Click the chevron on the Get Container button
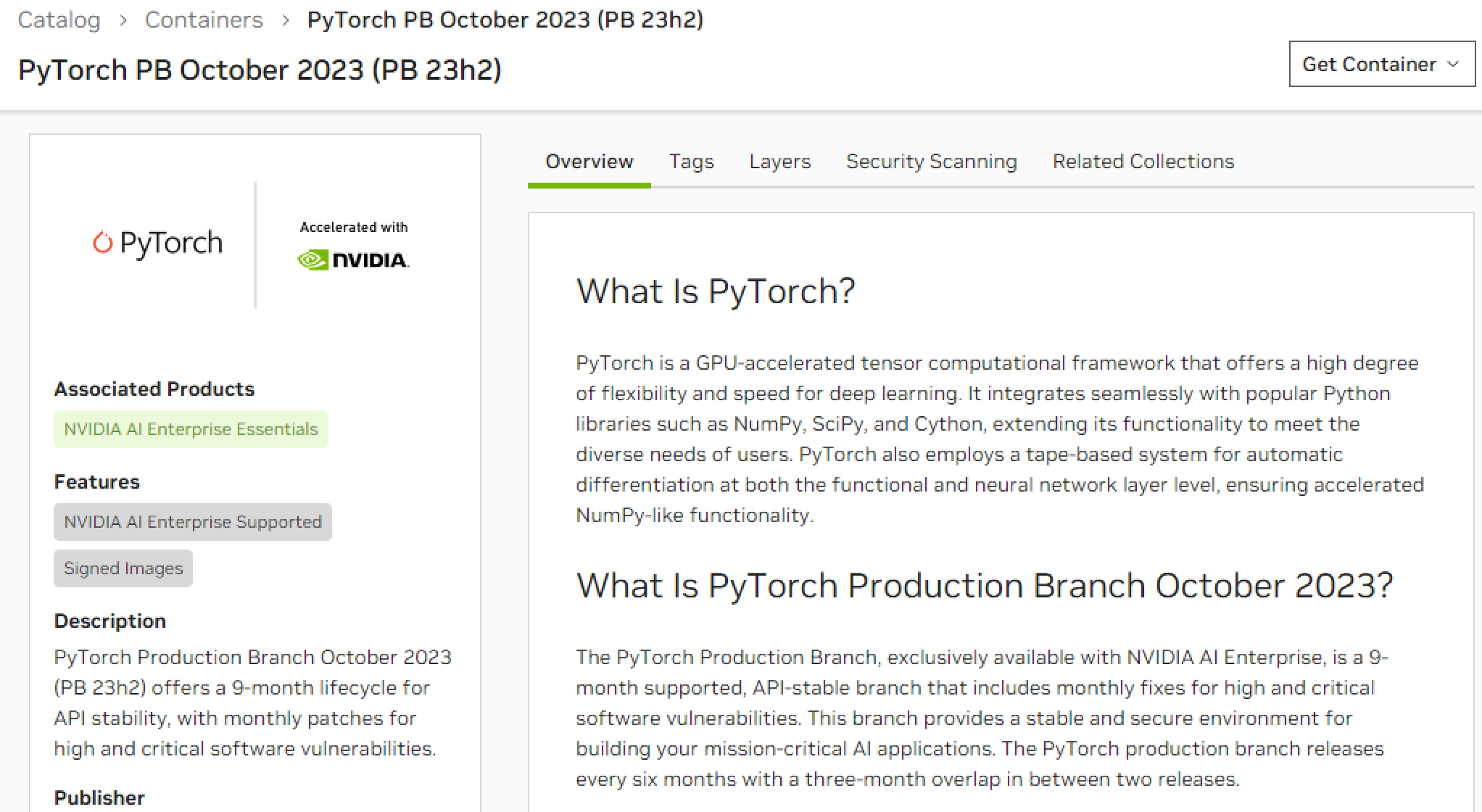Screen dimensions: 1482x812 1452,64
